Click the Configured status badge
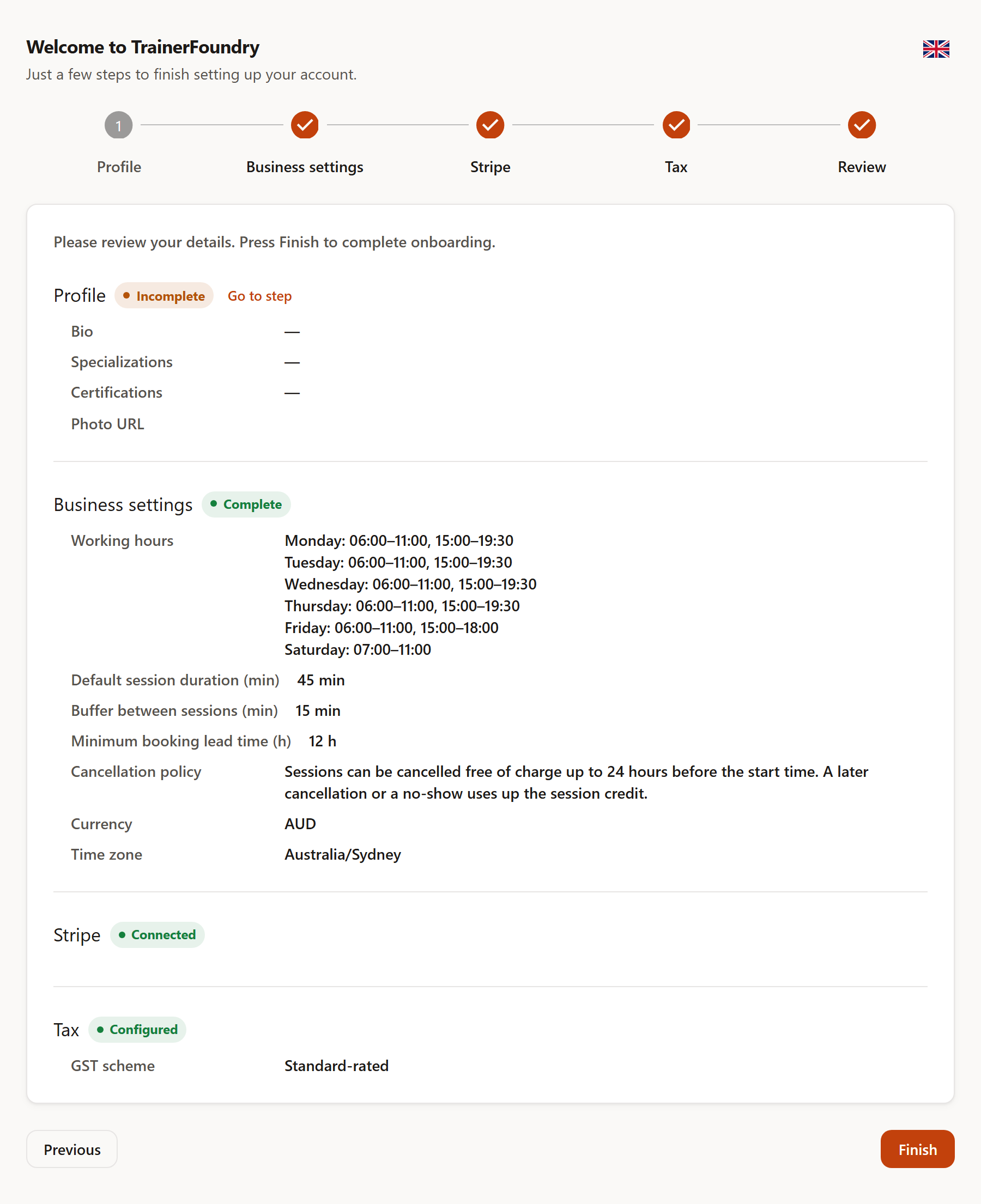The height and width of the screenshot is (1204, 981). click(x=137, y=1030)
